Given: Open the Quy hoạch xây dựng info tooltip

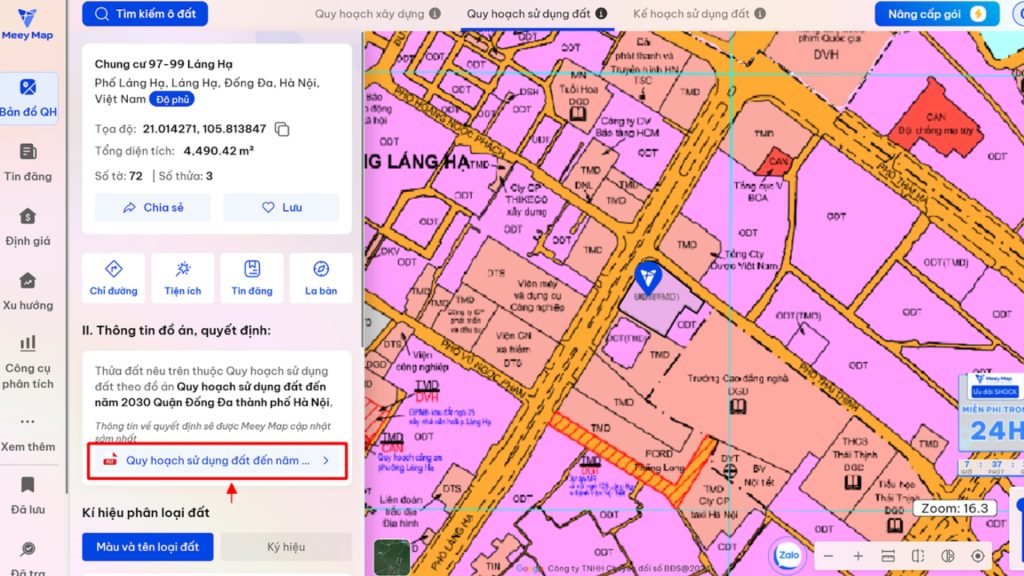Looking at the screenshot, I should (437, 14).
